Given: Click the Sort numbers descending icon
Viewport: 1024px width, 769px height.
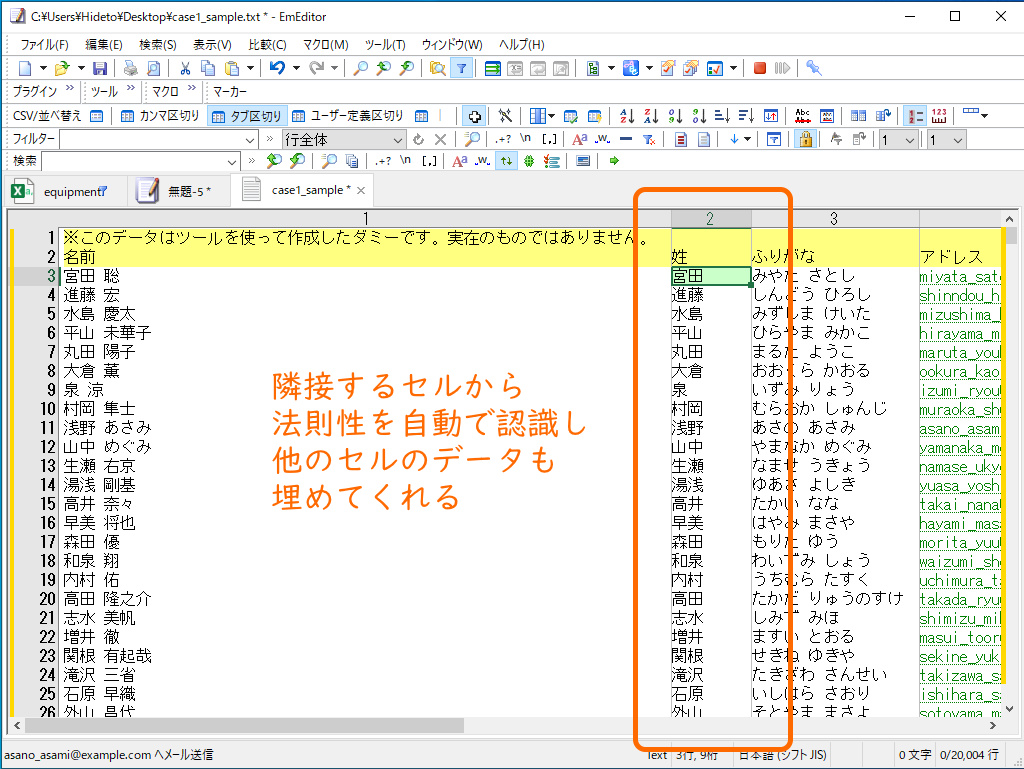Looking at the screenshot, I should 699,116.
